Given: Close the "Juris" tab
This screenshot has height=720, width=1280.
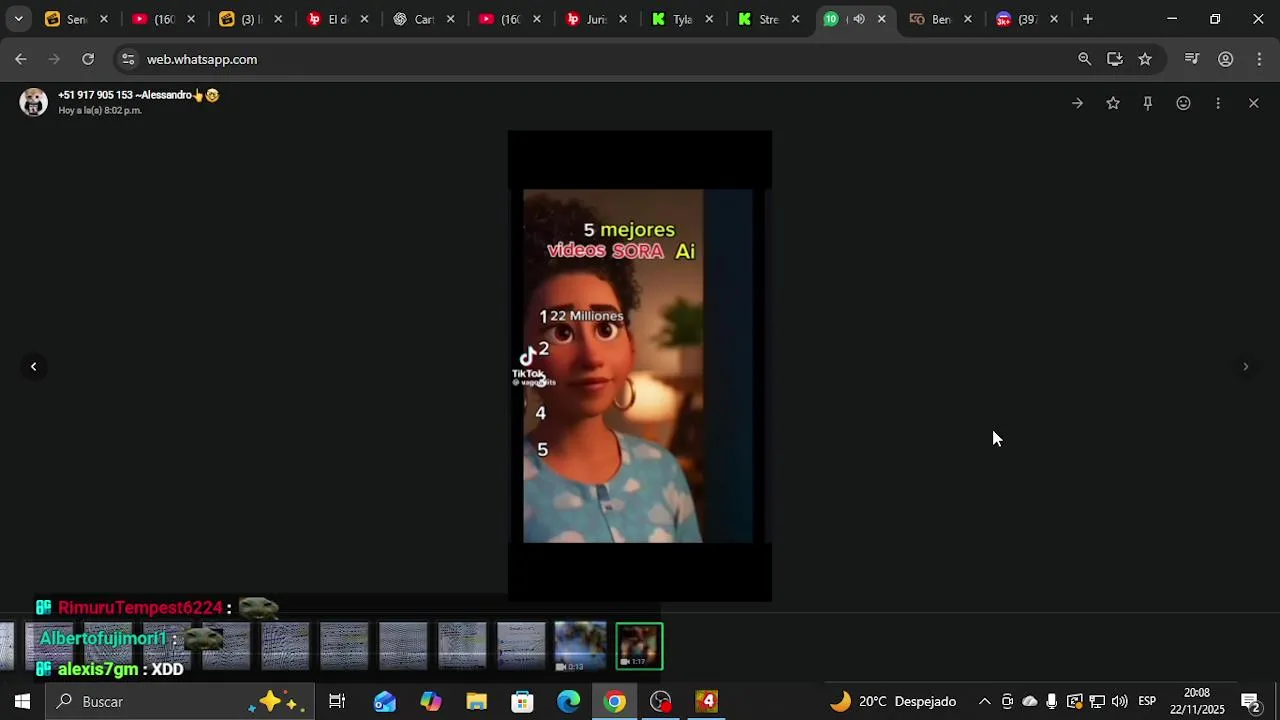Looking at the screenshot, I should pyautogui.click(x=623, y=19).
